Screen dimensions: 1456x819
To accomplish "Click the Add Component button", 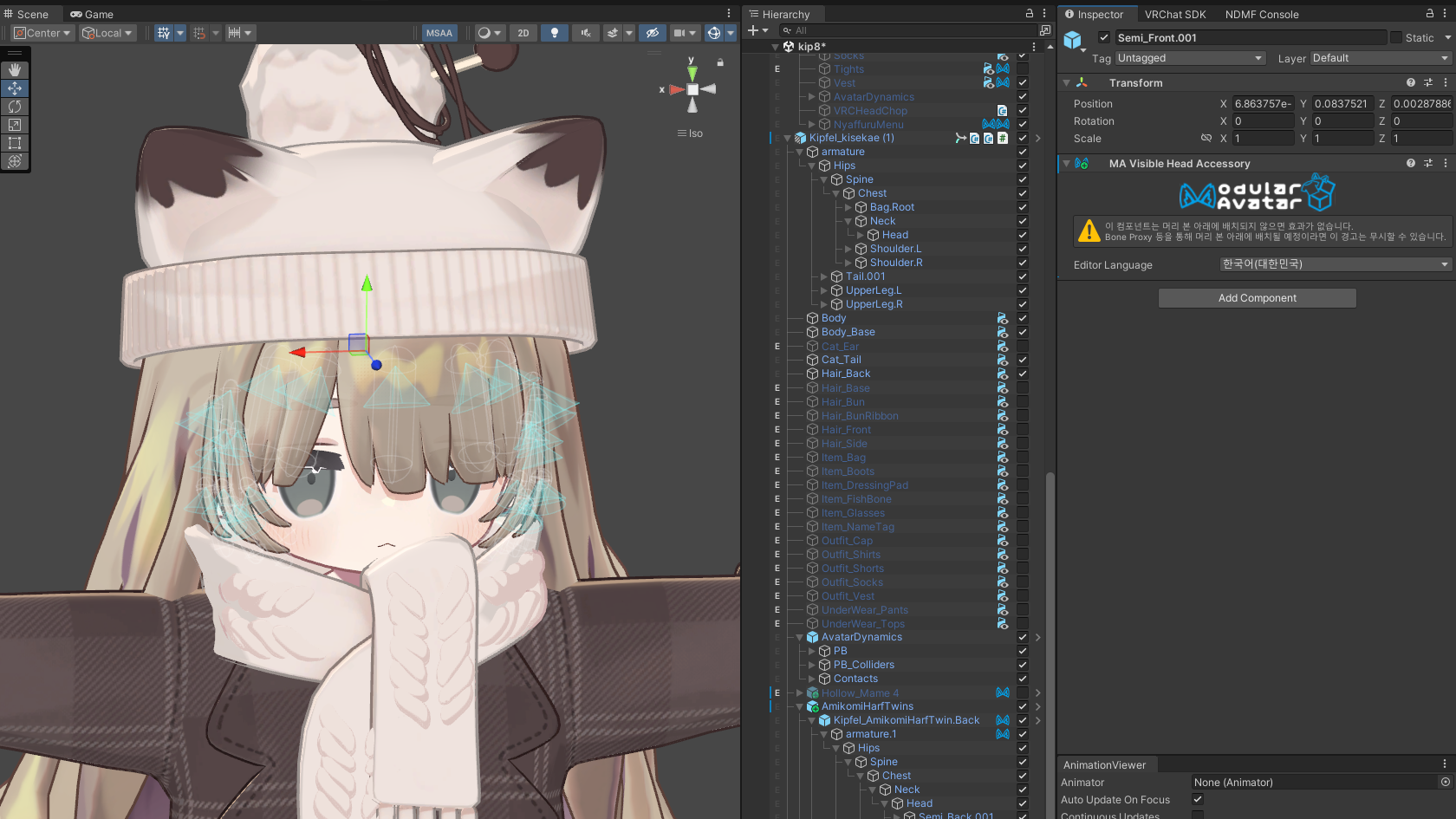I will click(x=1258, y=298).
